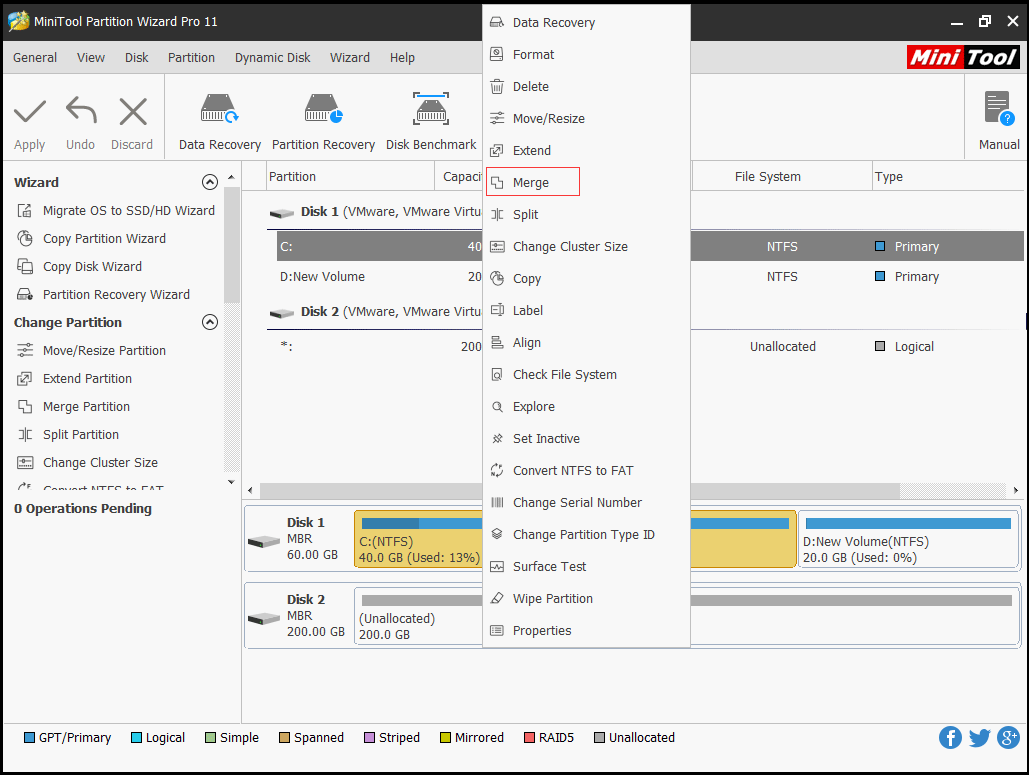This screenshot has width=1029, height=775.
Task: Select the C: partition row in the list
Action: pos(379,247)
